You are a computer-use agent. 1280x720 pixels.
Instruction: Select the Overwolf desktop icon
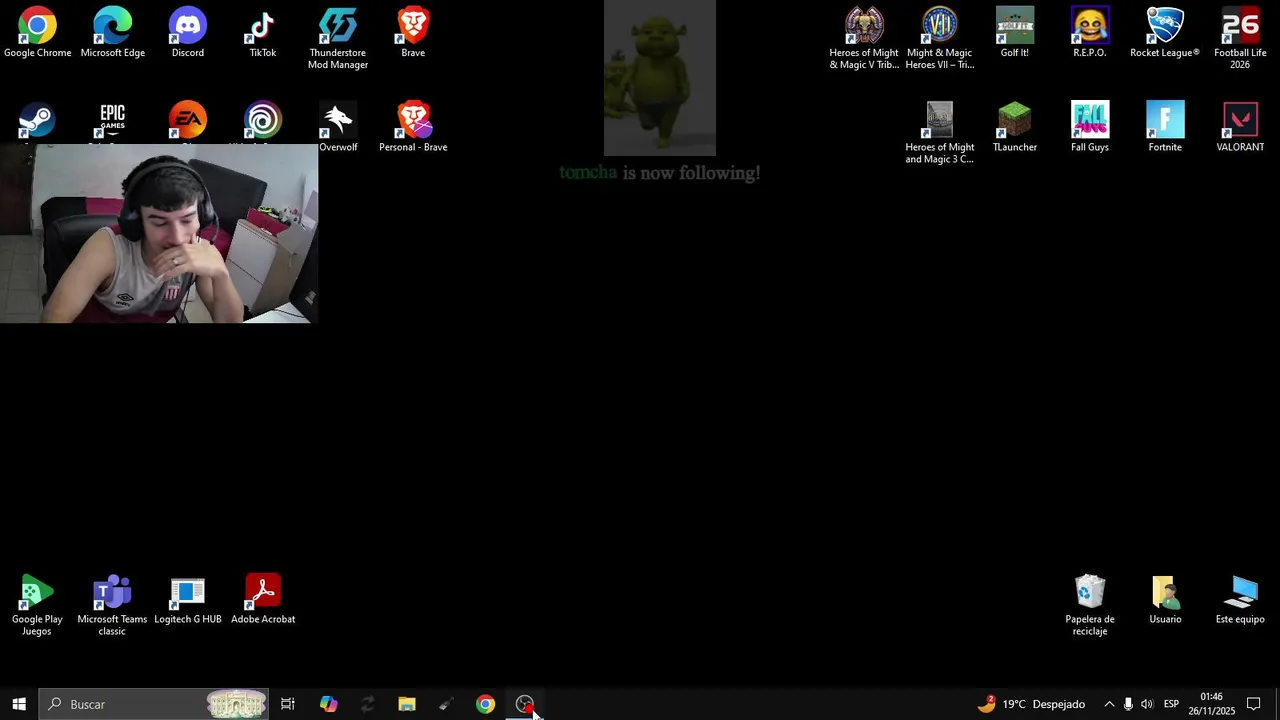pyautogui.click(x=337, y=127)
